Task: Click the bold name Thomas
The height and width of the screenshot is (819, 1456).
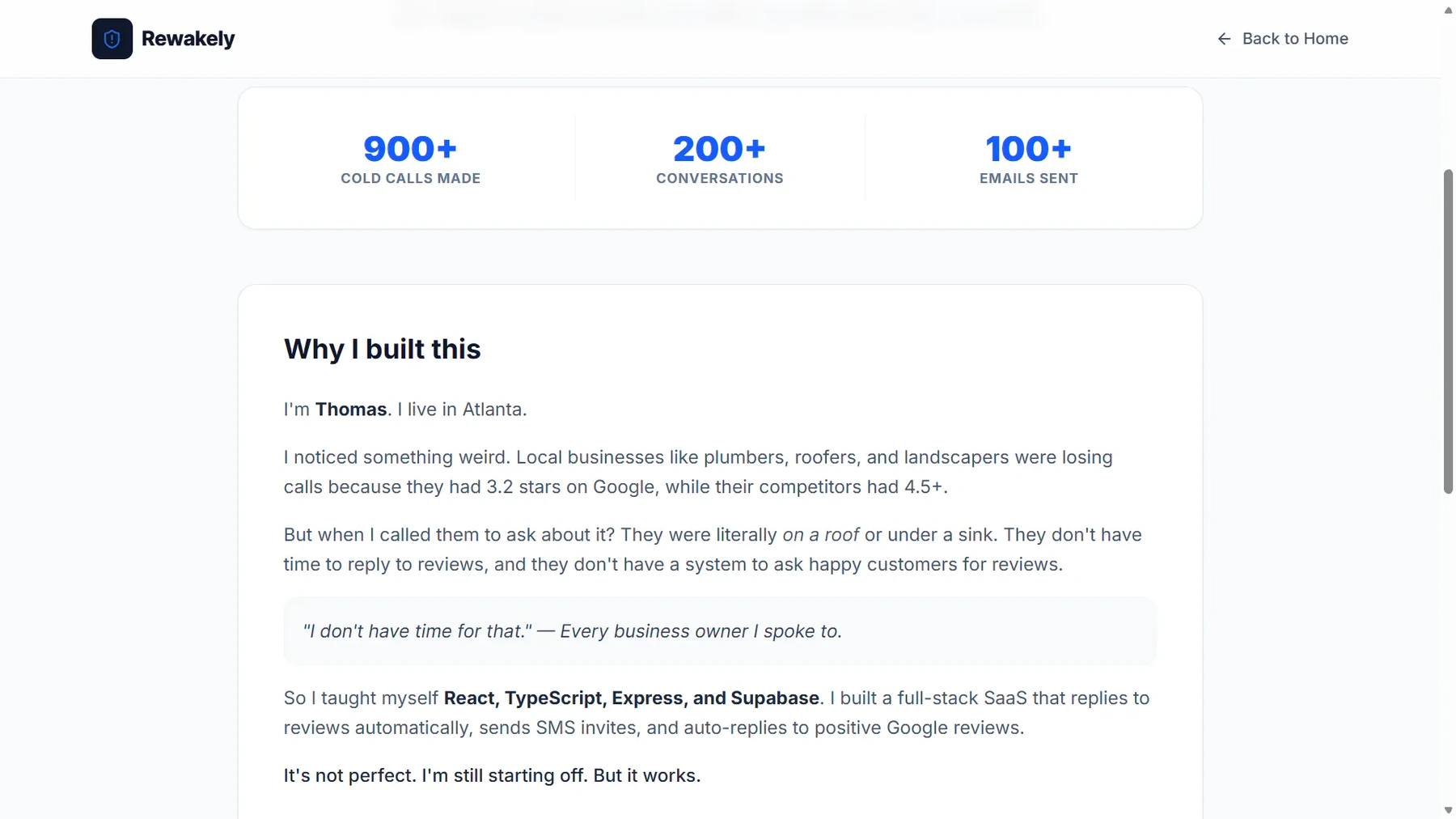Action: pyautogui.click(x=351, y=409)
